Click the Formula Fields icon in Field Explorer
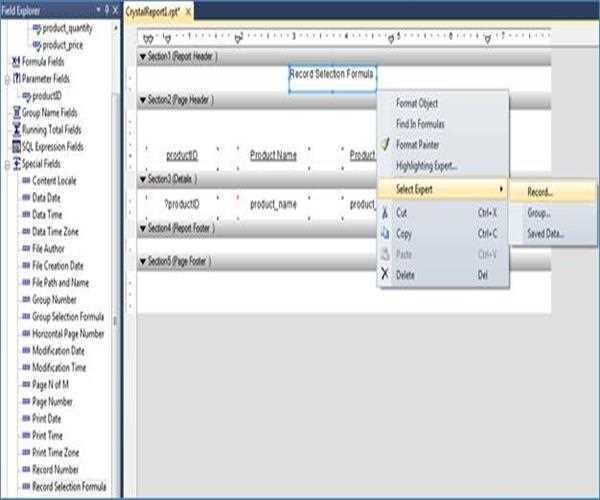600x500 pixels. pos(15,62)
